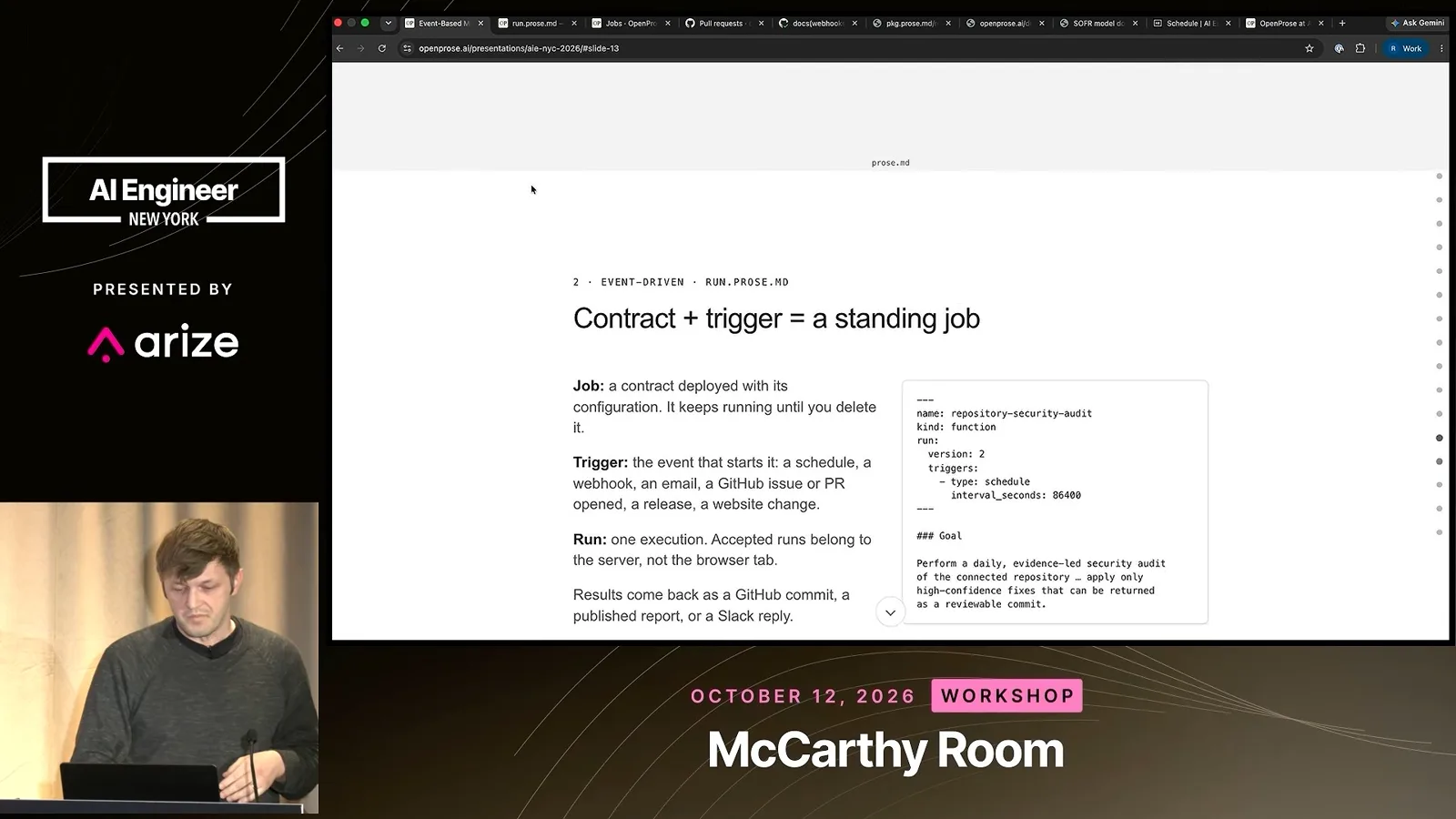Open the Chrome three-dots menu
The image size is (1456, 819).
pos(1441,48)
